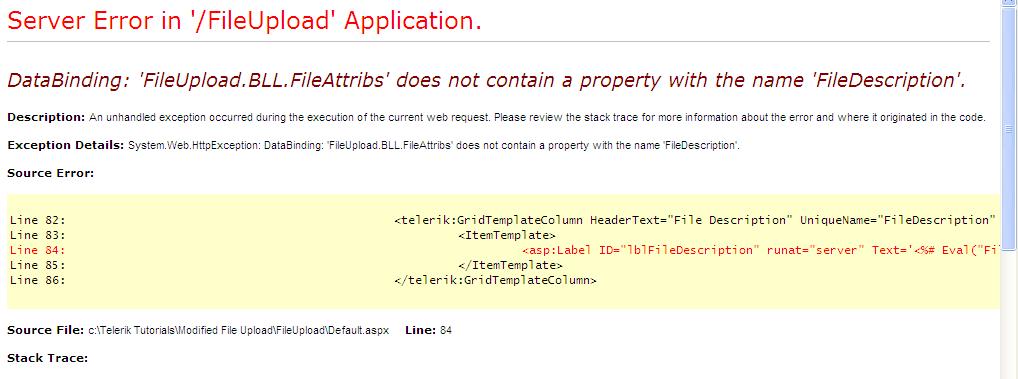Click the 'Line 83:' label
The image size is (1018, 379).
pos(38,235)
